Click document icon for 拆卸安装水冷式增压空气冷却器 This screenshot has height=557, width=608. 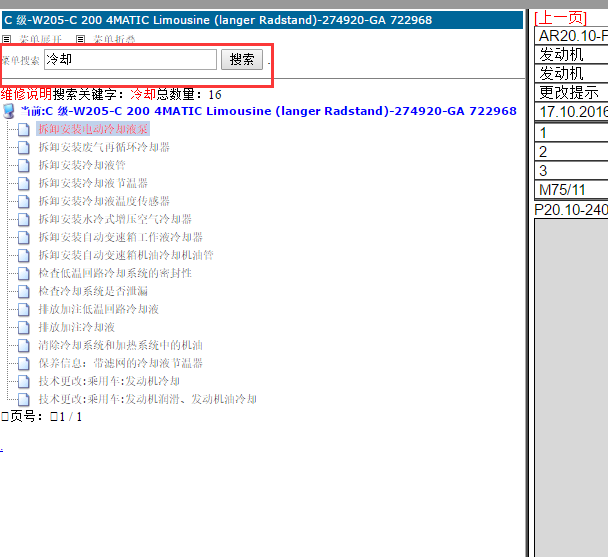pyautogui.click(x=24, y=219)
